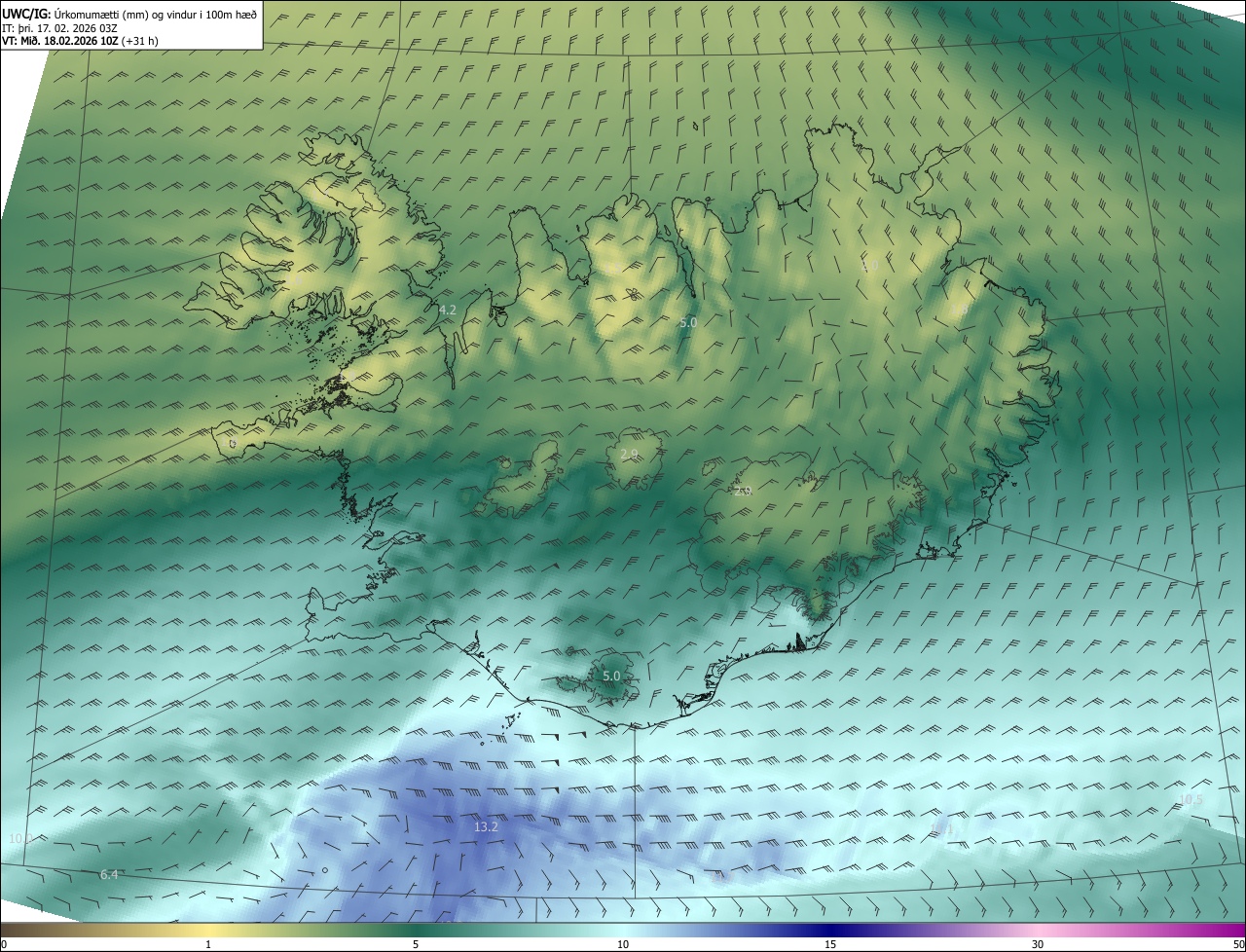
Task: Click the colorbar tick label "1"
Action: (208, 944)
